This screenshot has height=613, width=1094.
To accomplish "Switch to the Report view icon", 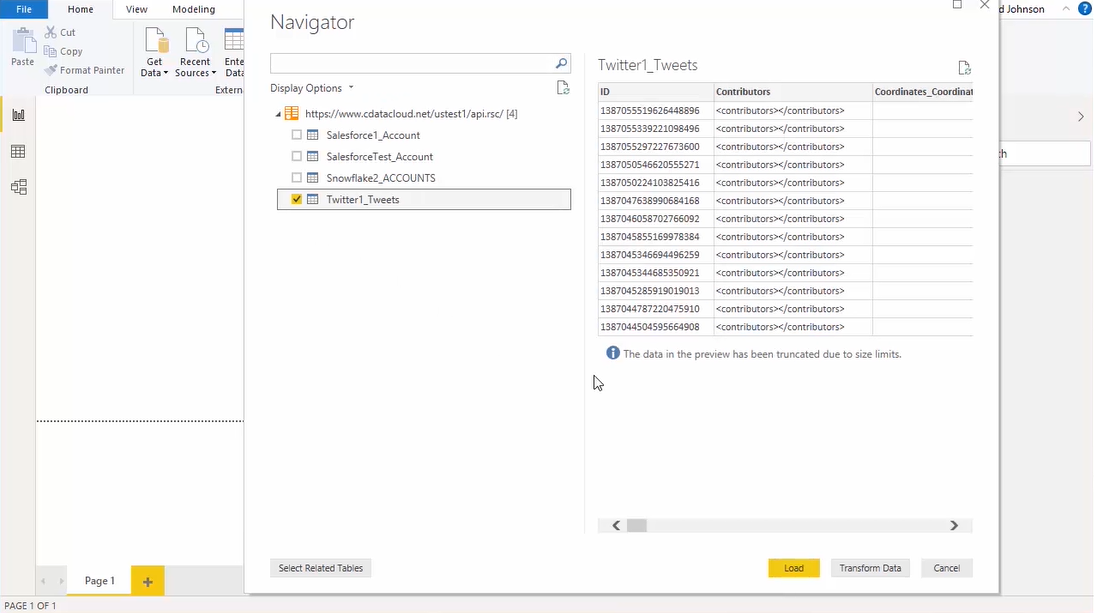I will tap(18, 114).
